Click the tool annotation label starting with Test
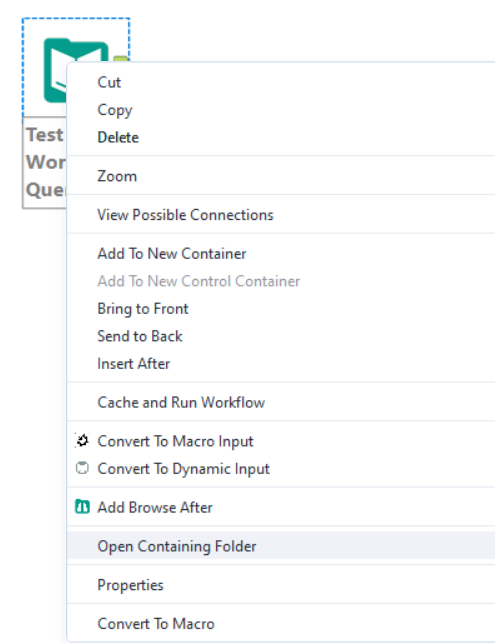This screenshot has height=643, width=495. pyautogui.click(x=45, y=162)
